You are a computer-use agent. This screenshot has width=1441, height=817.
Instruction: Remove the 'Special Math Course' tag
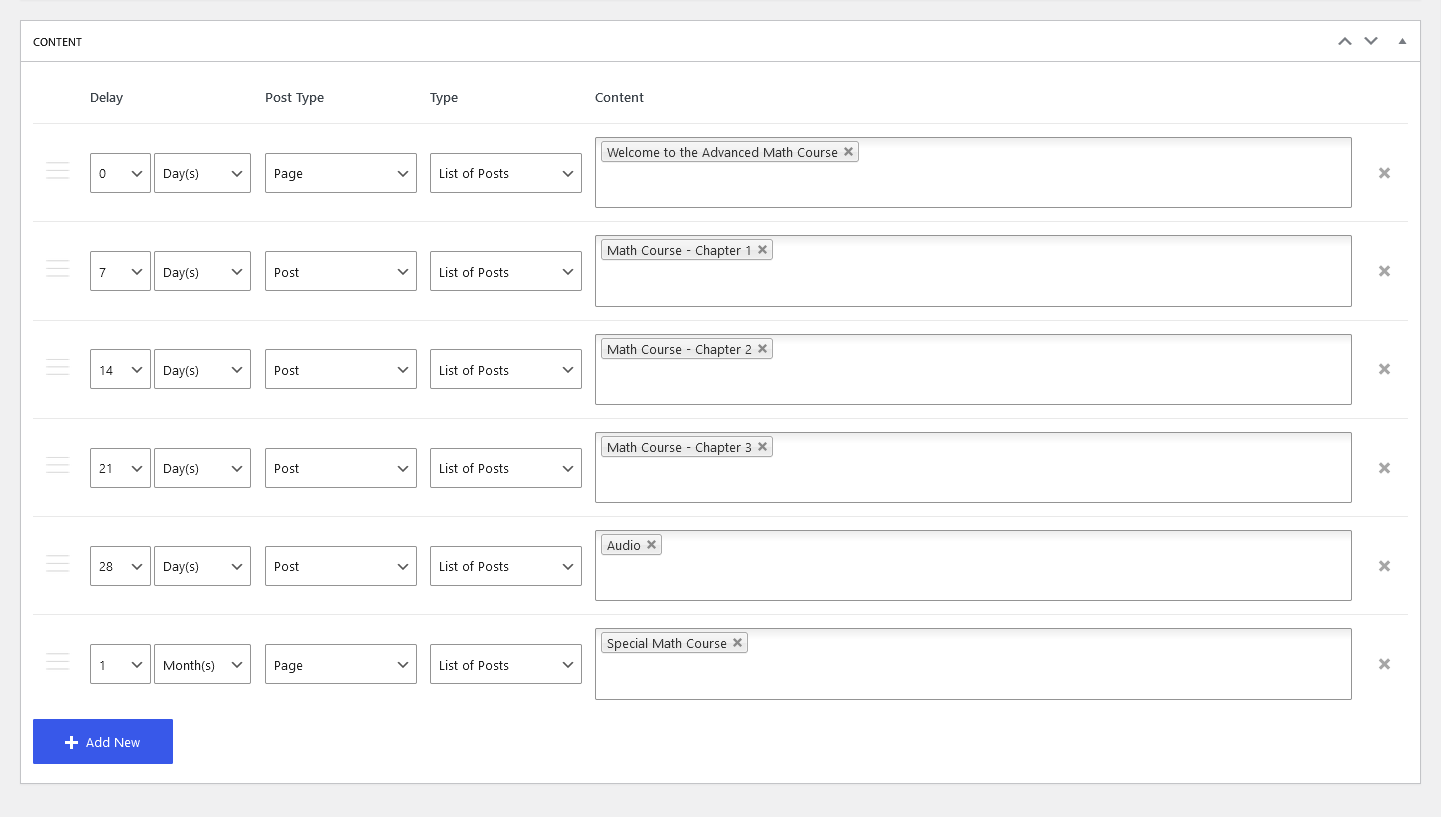pos(737,643)
